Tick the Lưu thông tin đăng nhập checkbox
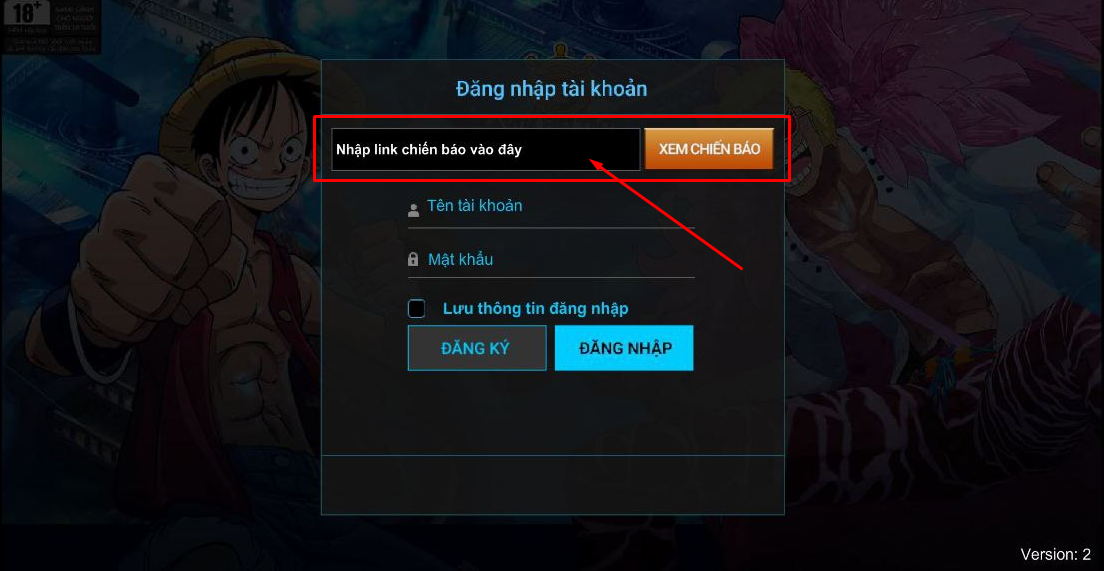The height and width of the screenshot is (571, 1104). point(417,309)
